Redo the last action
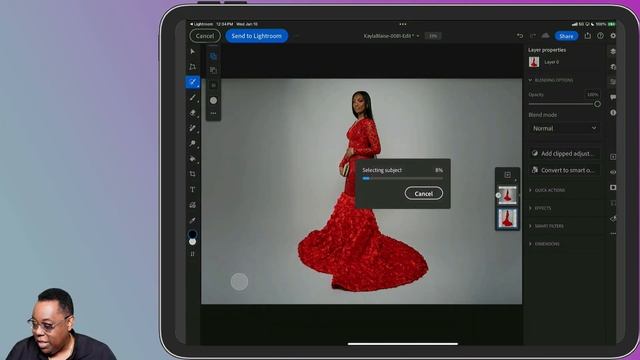The height and width of the screenshot is (360, 640). tap(533, 36)
